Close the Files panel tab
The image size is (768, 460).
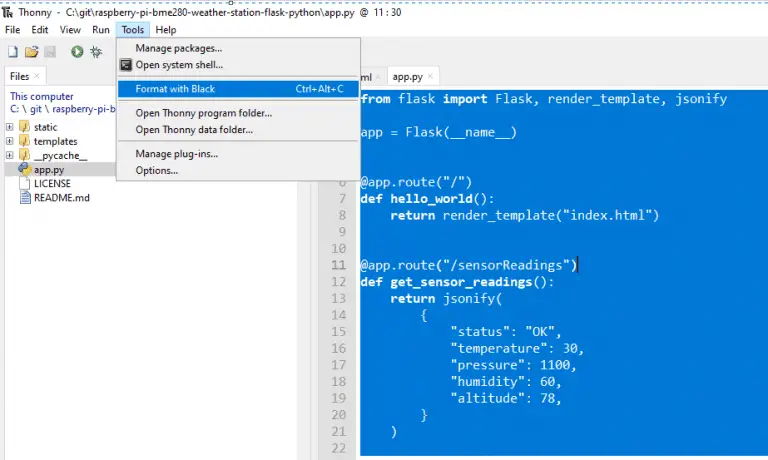(x=37, y=75)
